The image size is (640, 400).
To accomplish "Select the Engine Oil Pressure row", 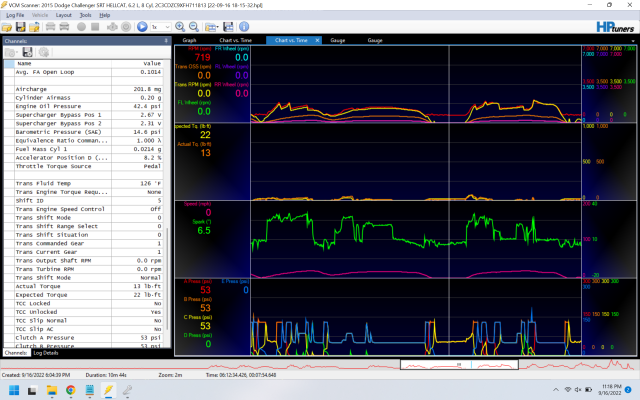I will click(83, 106).
